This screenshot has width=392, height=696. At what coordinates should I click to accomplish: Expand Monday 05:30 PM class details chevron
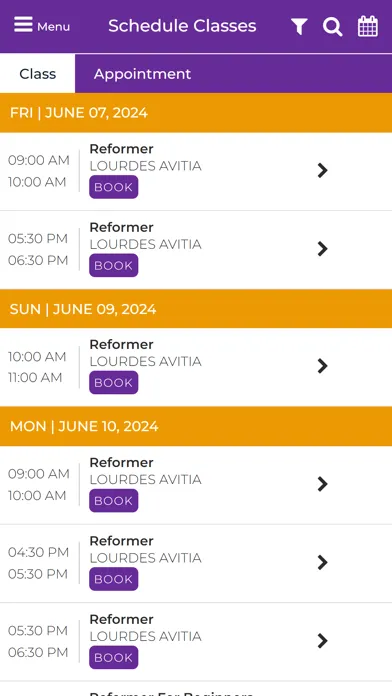(323, 641)
